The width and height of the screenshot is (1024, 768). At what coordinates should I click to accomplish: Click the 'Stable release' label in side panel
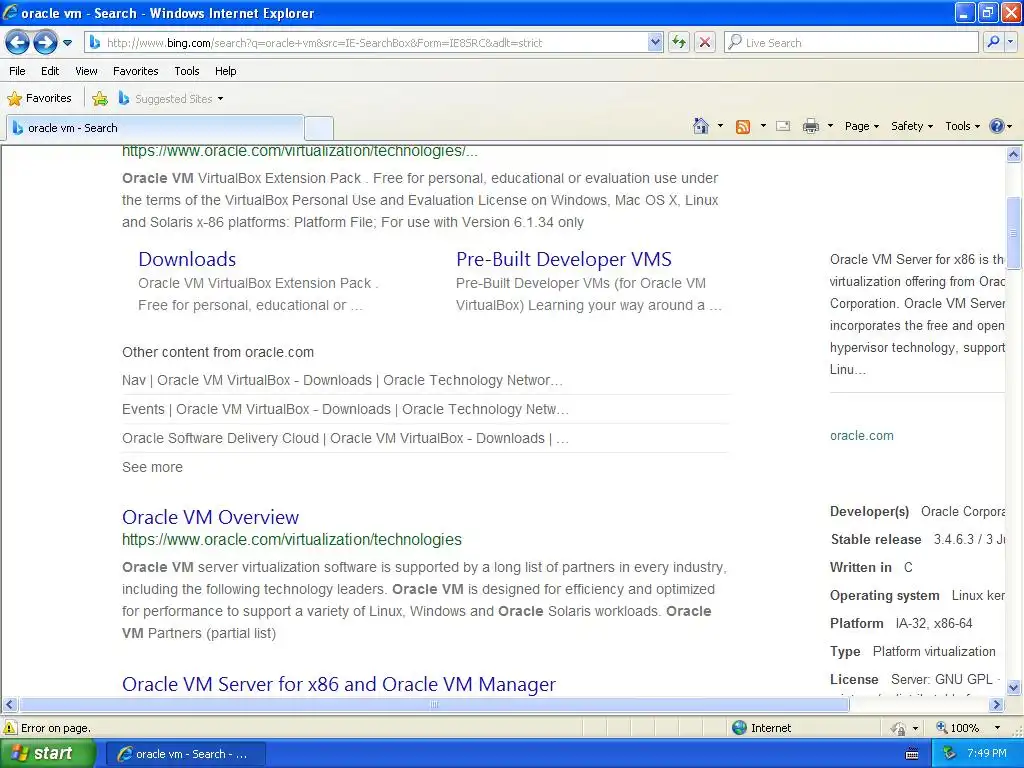[876, 539]
